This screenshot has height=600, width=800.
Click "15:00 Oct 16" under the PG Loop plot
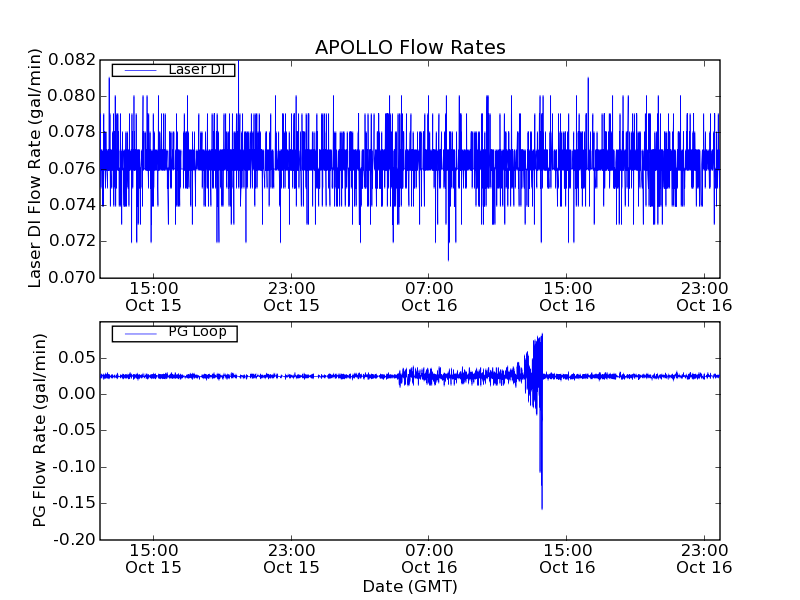pos(567,559)
